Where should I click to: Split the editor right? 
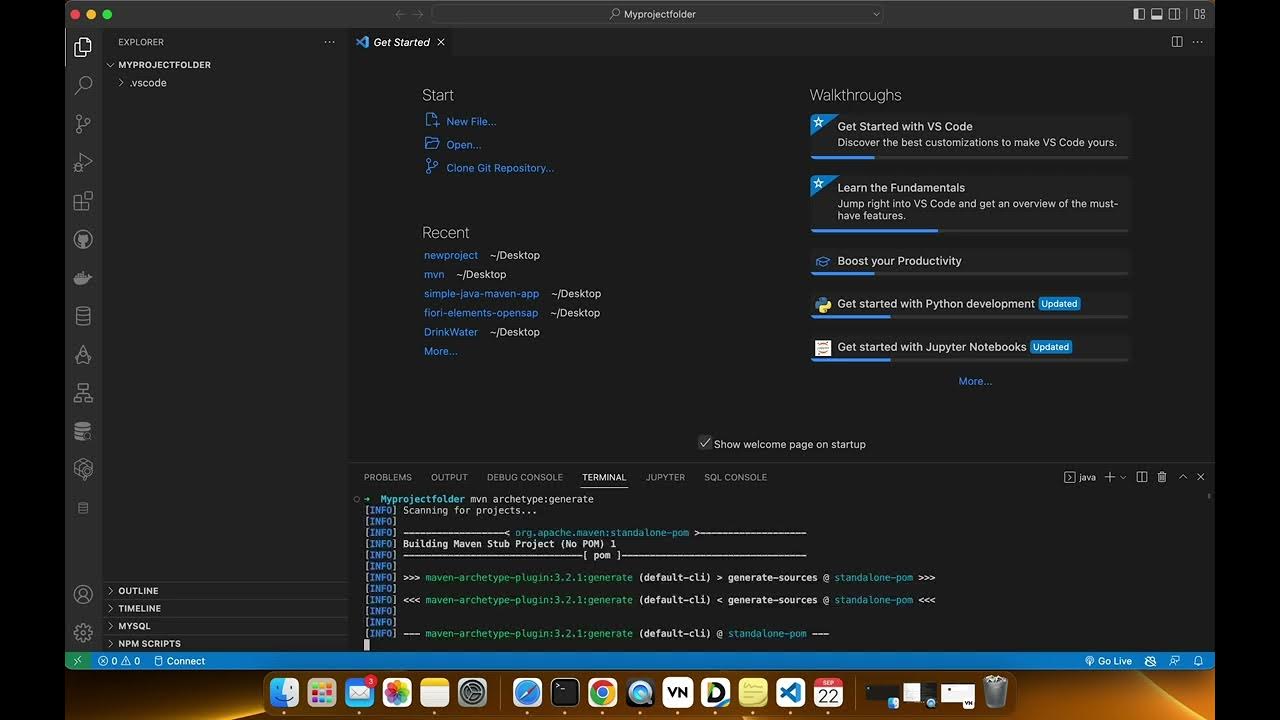(1177, 42)
